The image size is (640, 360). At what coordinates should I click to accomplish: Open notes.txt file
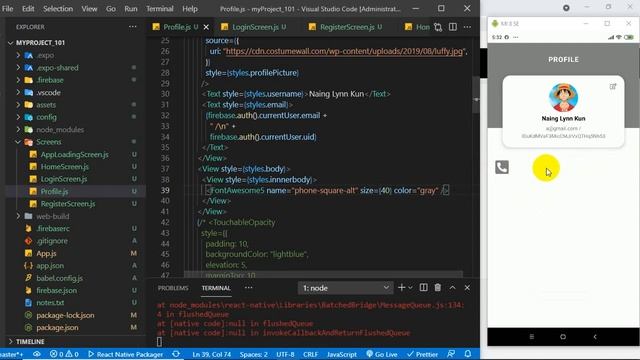[50, 302]
